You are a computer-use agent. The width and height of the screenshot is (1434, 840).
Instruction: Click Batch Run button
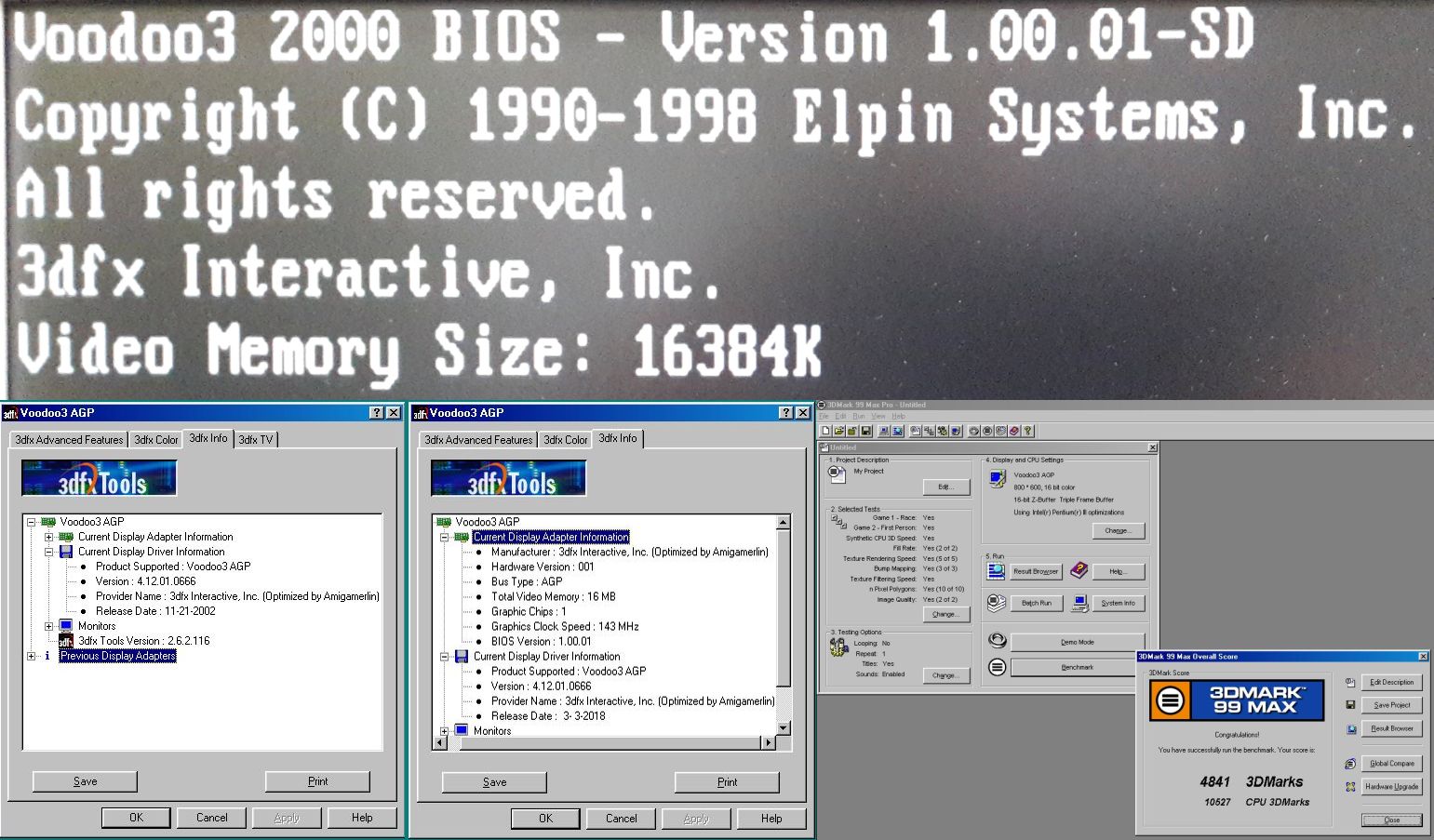(x=1036, y=603)
